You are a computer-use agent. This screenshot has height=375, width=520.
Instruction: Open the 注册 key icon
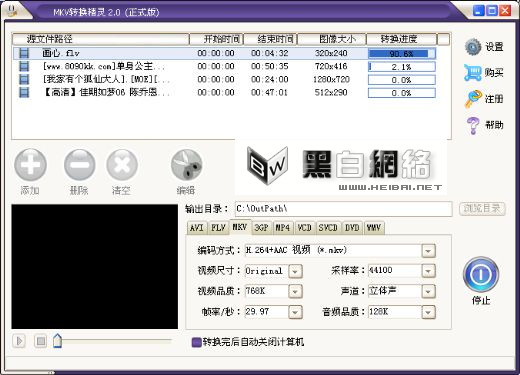pyautogui.click(x=473, y=99)
